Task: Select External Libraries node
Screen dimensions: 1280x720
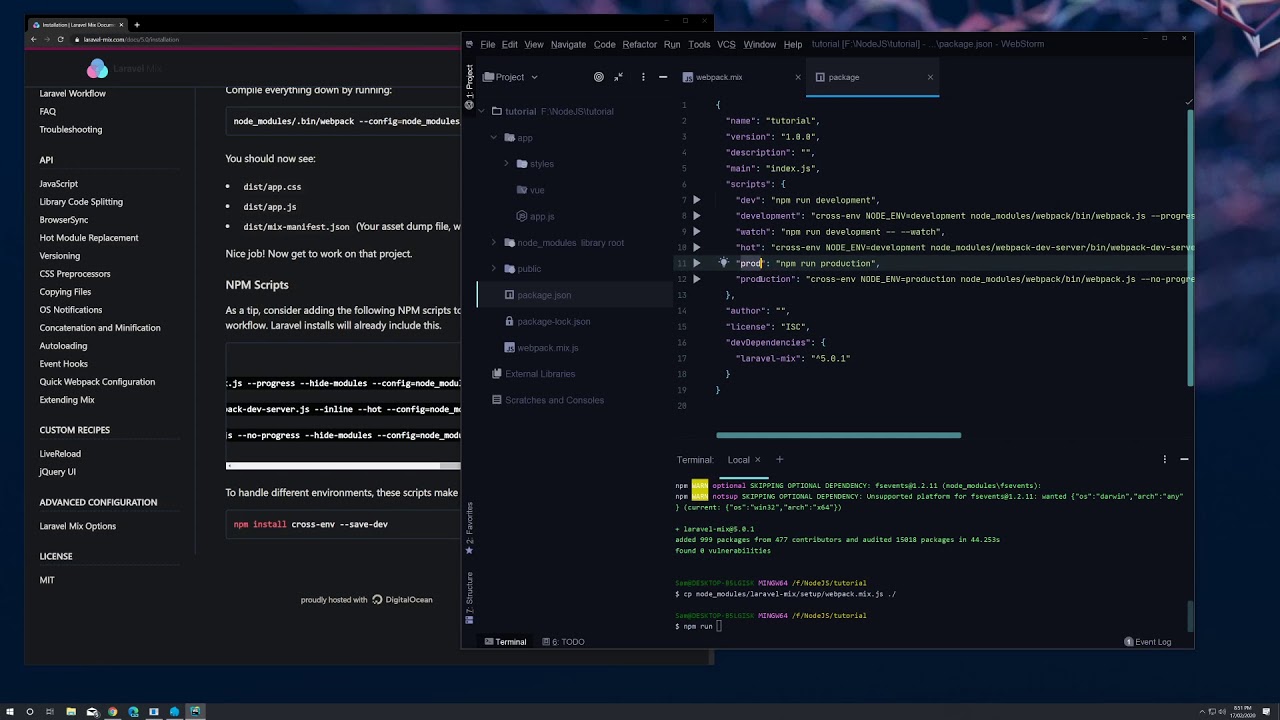Action: pyautogui.click(x=533, y=374)
